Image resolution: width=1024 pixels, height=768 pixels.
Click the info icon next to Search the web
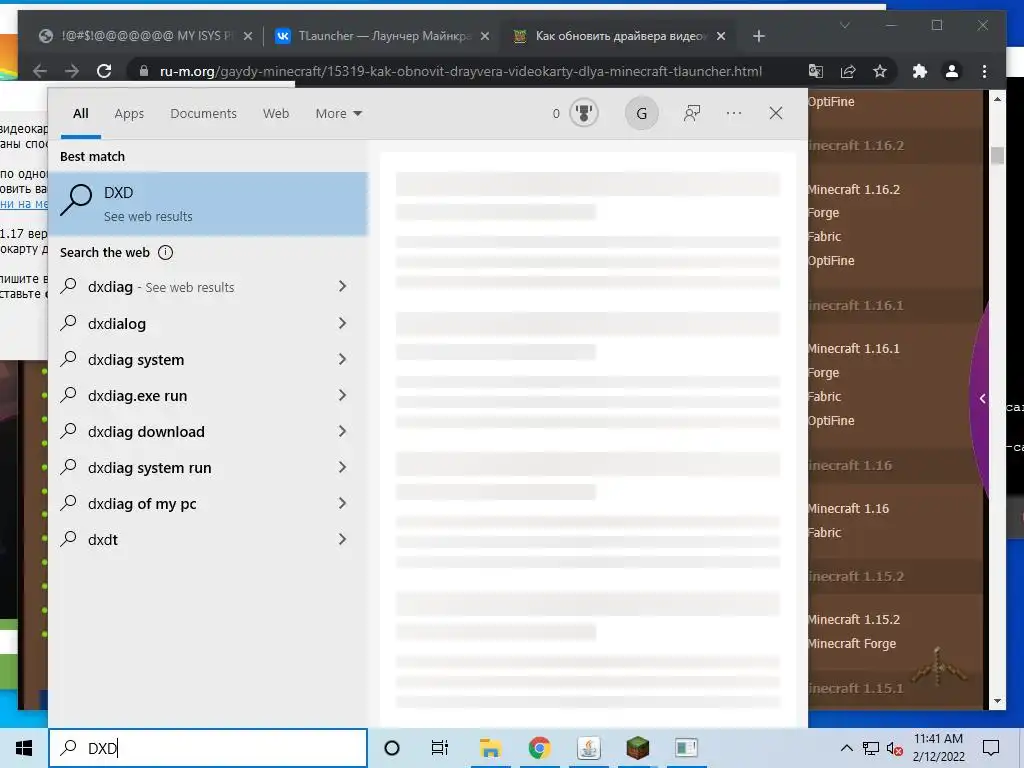point(165,253)
